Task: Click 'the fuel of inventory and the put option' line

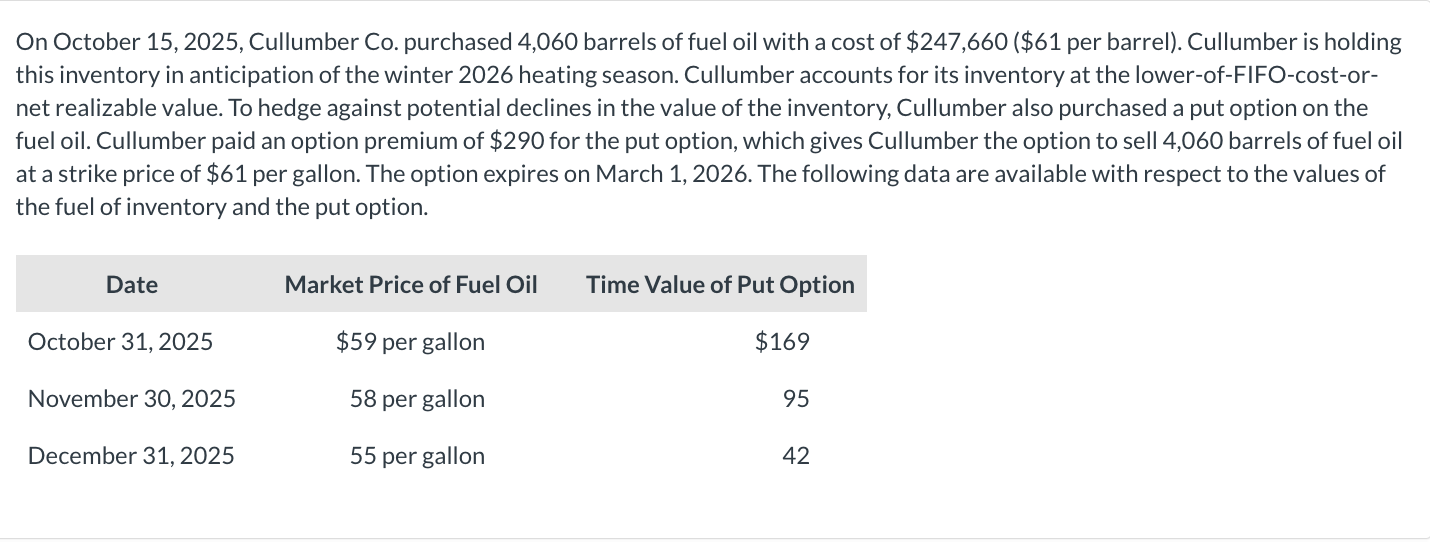Action: click(x=222, y=207)
